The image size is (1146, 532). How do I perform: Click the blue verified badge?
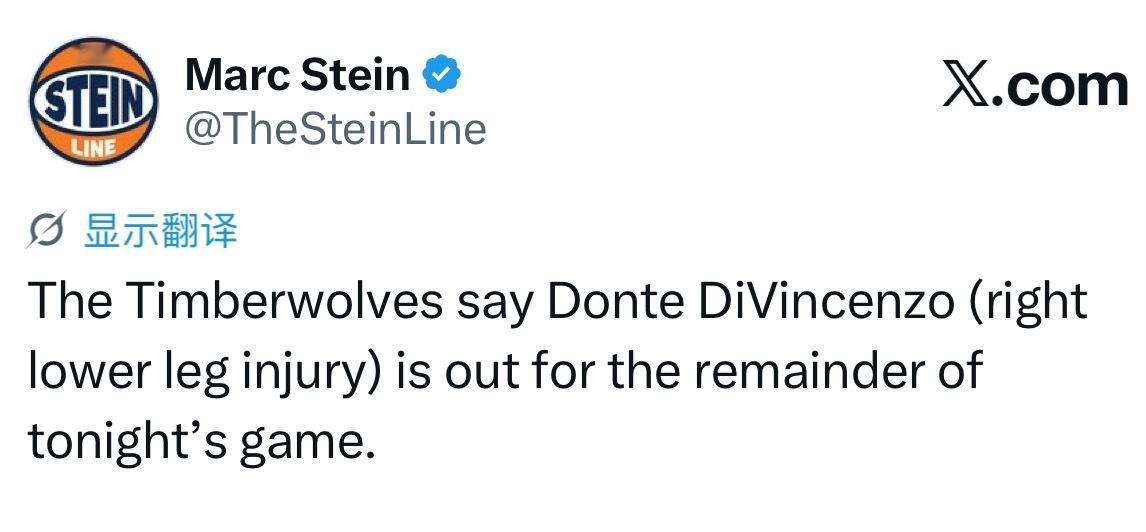coord(442,75)
